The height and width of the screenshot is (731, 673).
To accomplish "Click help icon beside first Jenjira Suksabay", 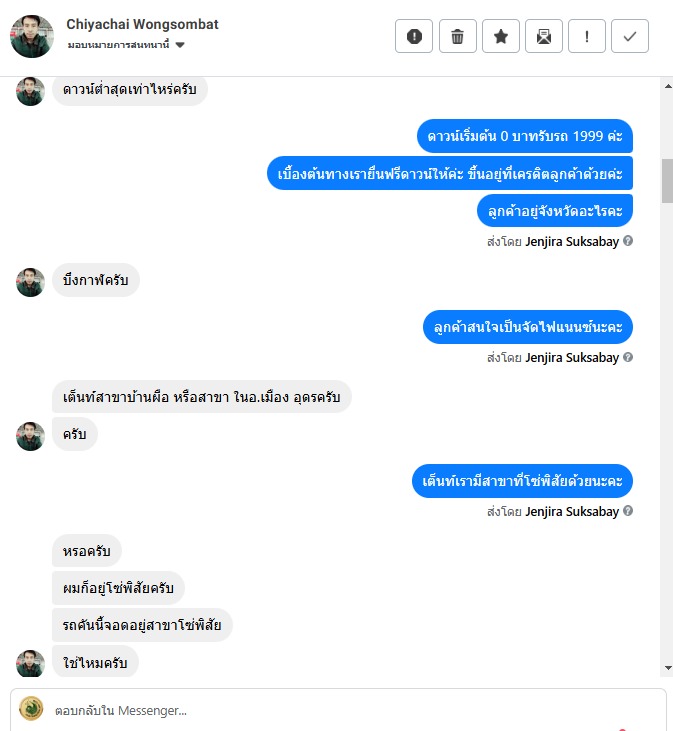I will tap(628, 241).
